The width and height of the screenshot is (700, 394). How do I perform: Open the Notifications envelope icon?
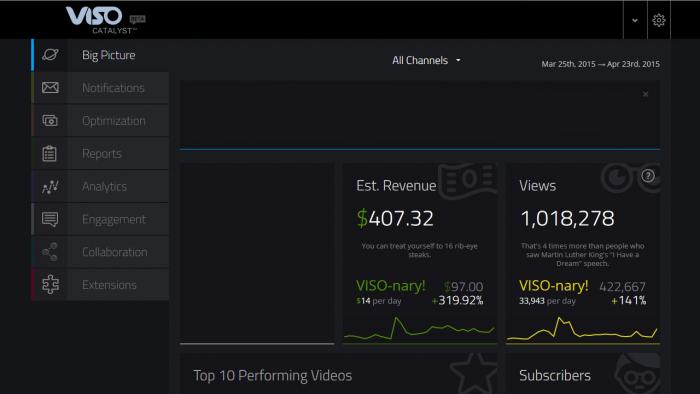click(x=50, y=87)
